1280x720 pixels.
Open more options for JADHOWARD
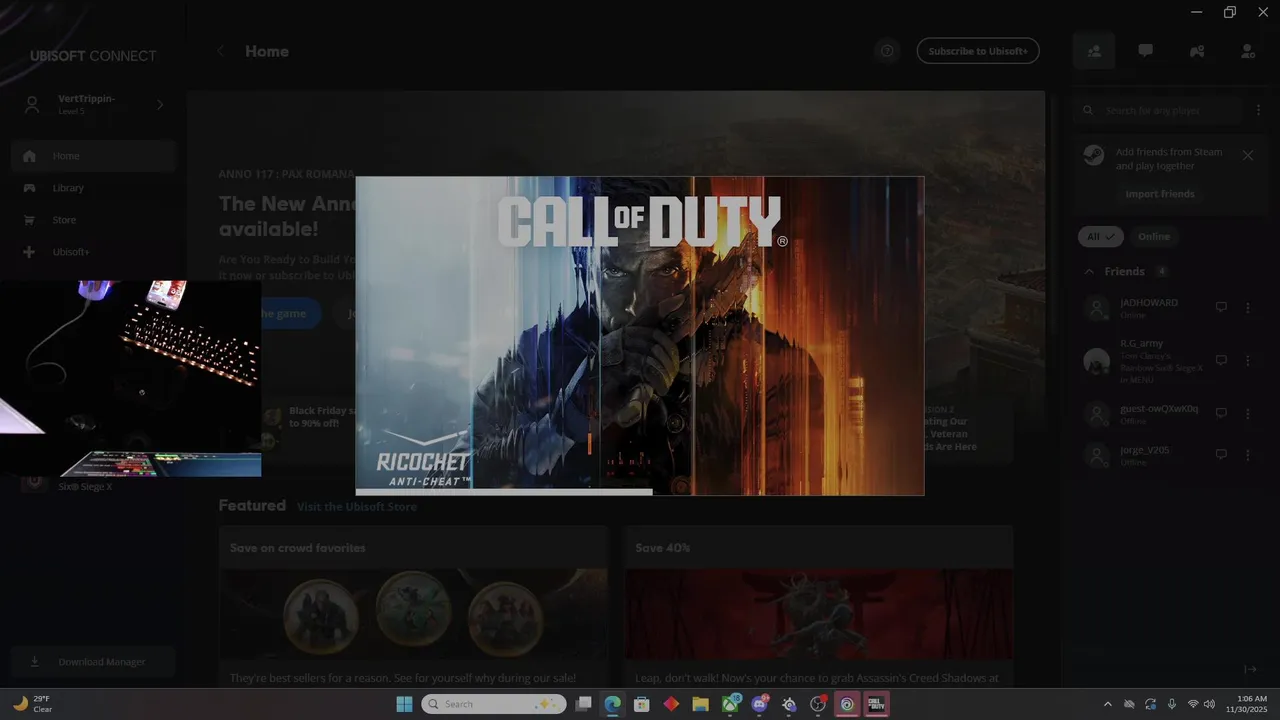(x=1247, y=308)
